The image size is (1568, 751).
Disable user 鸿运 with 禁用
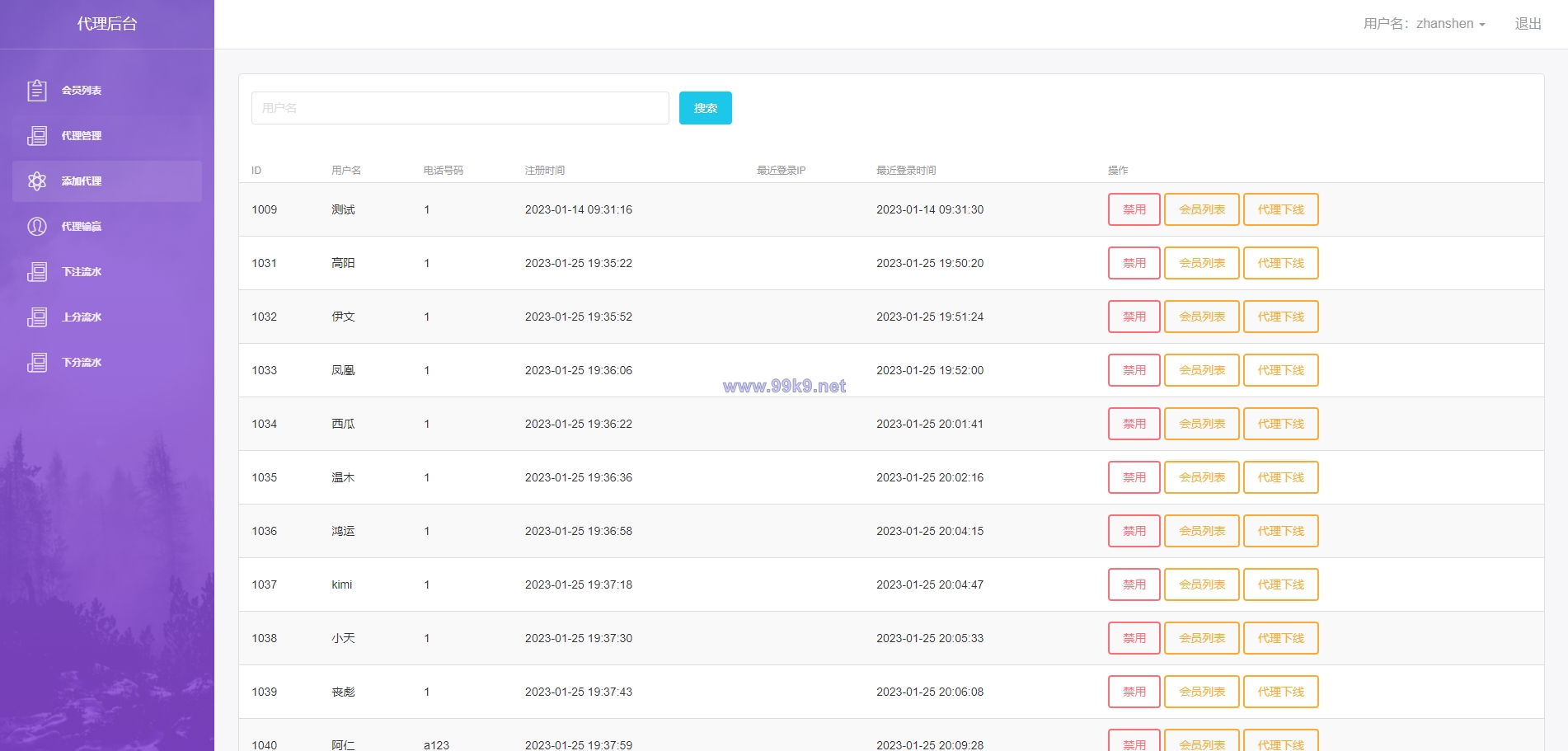[x=1134, y=531]
